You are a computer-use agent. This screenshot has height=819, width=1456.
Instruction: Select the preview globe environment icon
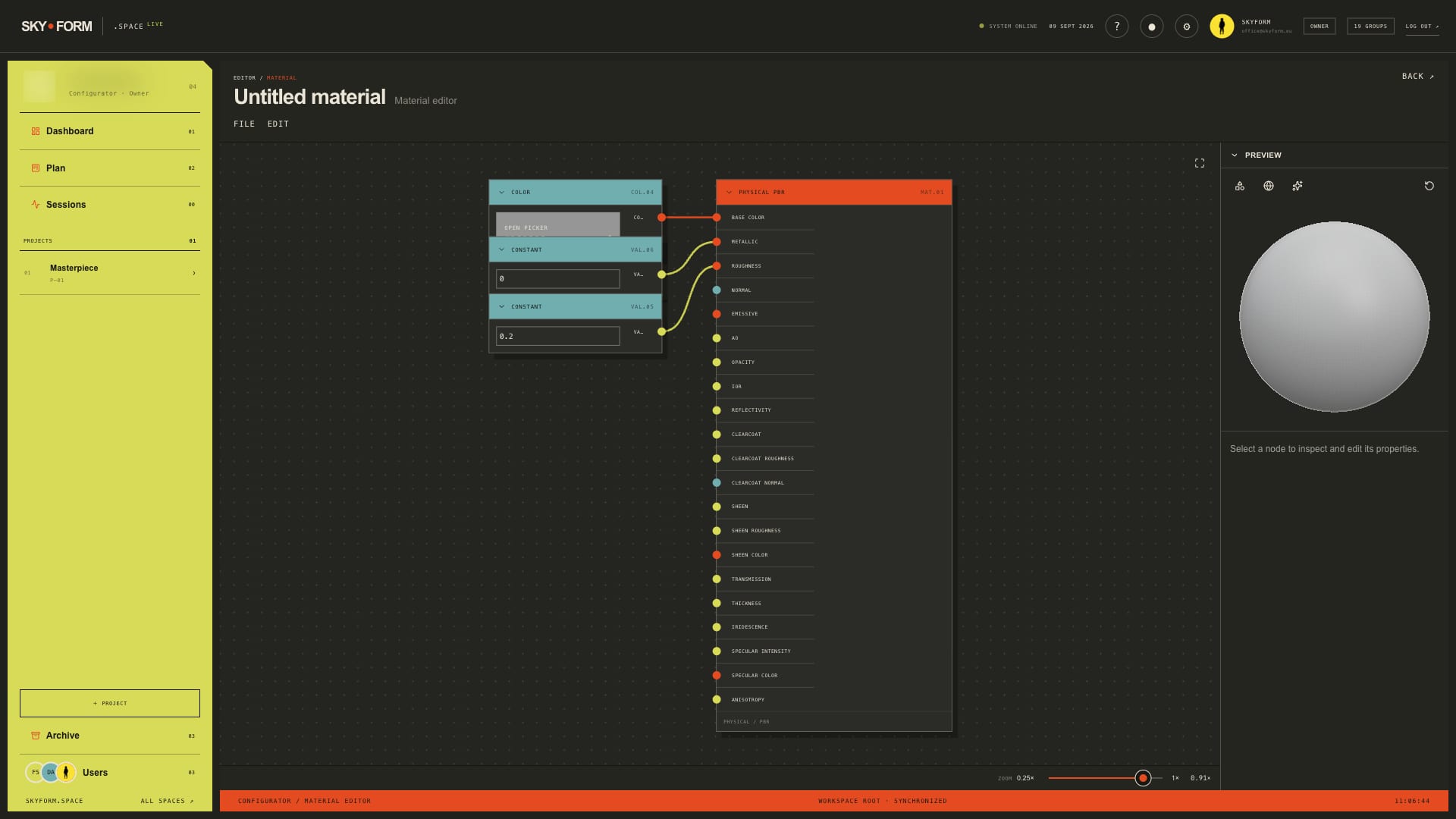pos(1268,186)
